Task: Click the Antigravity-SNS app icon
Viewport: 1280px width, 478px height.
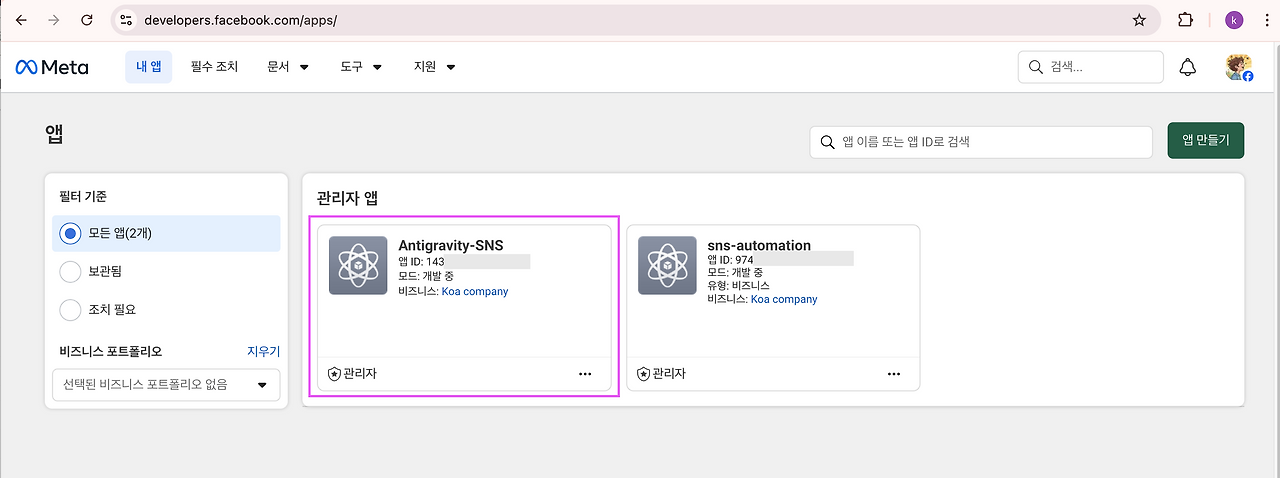Action: pos(358,265)
